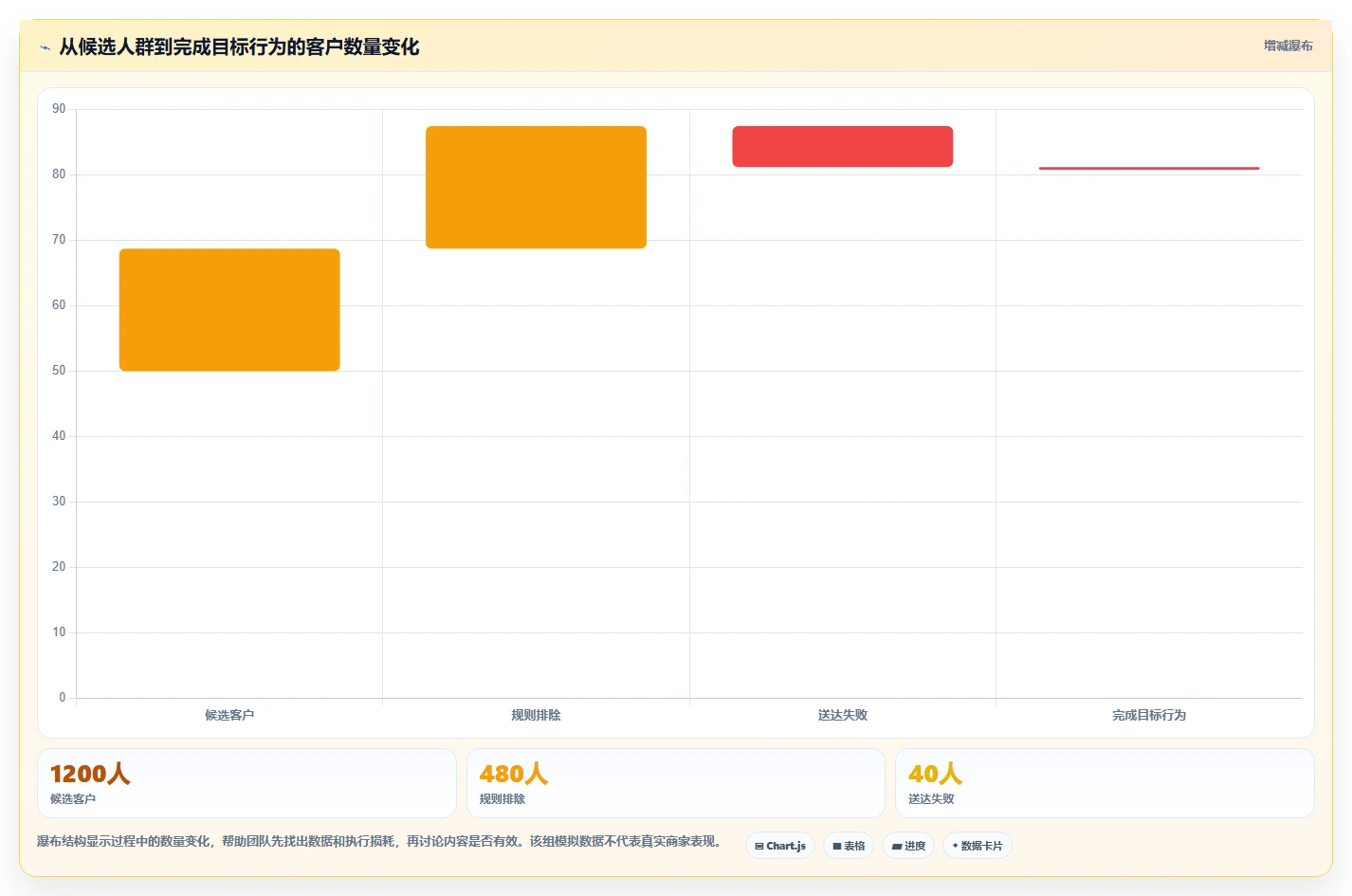The image size is (1352, 896).
Task: Click the y-axis value 0
Action: 63,698
